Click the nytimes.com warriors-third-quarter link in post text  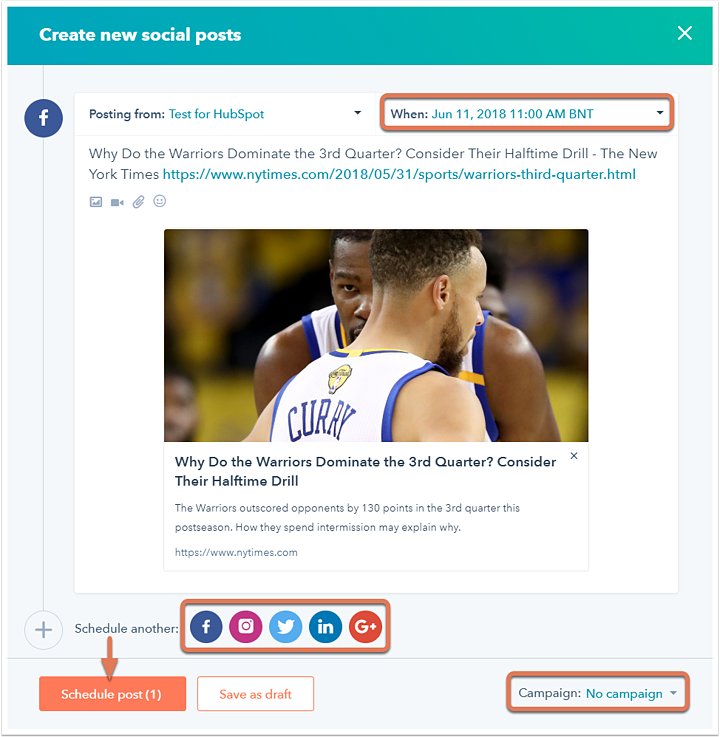point(399,174)
